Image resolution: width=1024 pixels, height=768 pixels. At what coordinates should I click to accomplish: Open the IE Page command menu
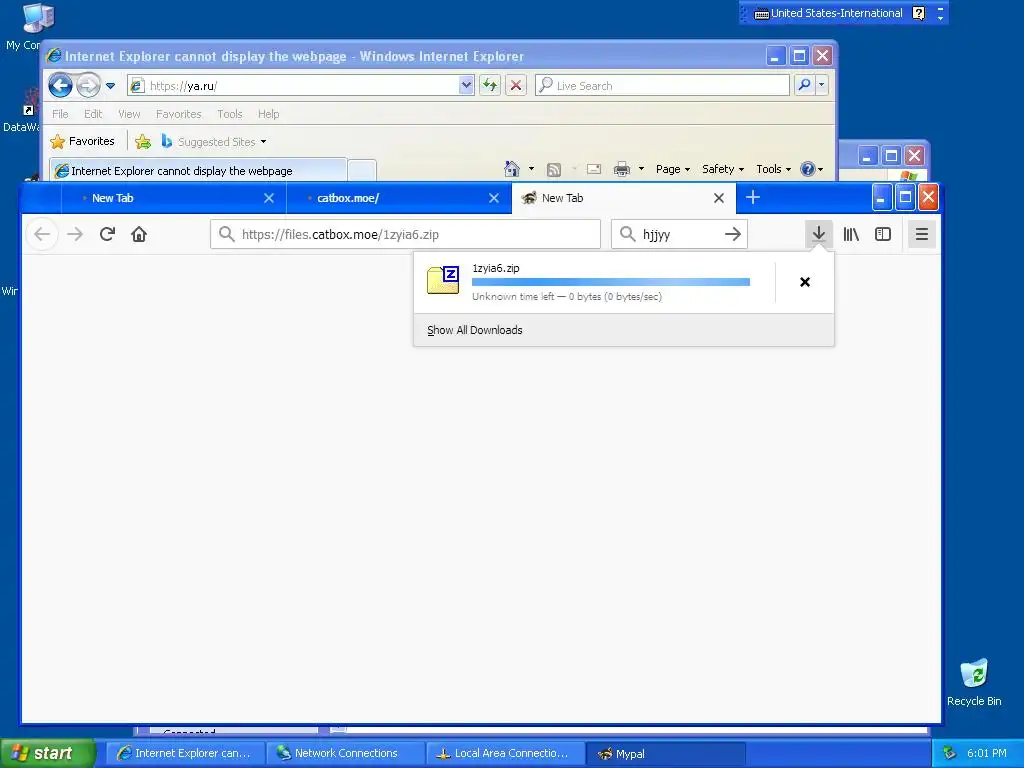point(673,169)
